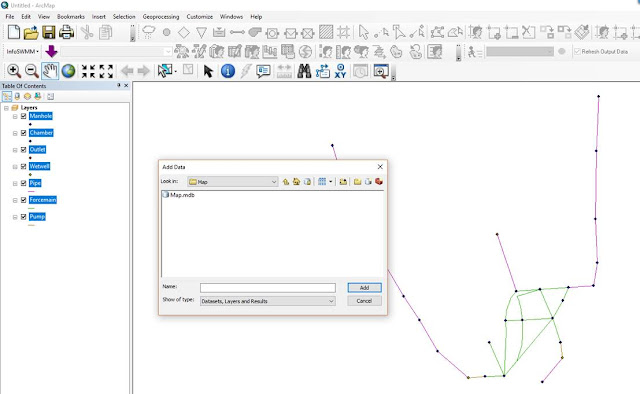The height and width of the screenshot is (394, 640).
Task: Select Features tool in Tools toolbar
Action: tap(164, 71)
